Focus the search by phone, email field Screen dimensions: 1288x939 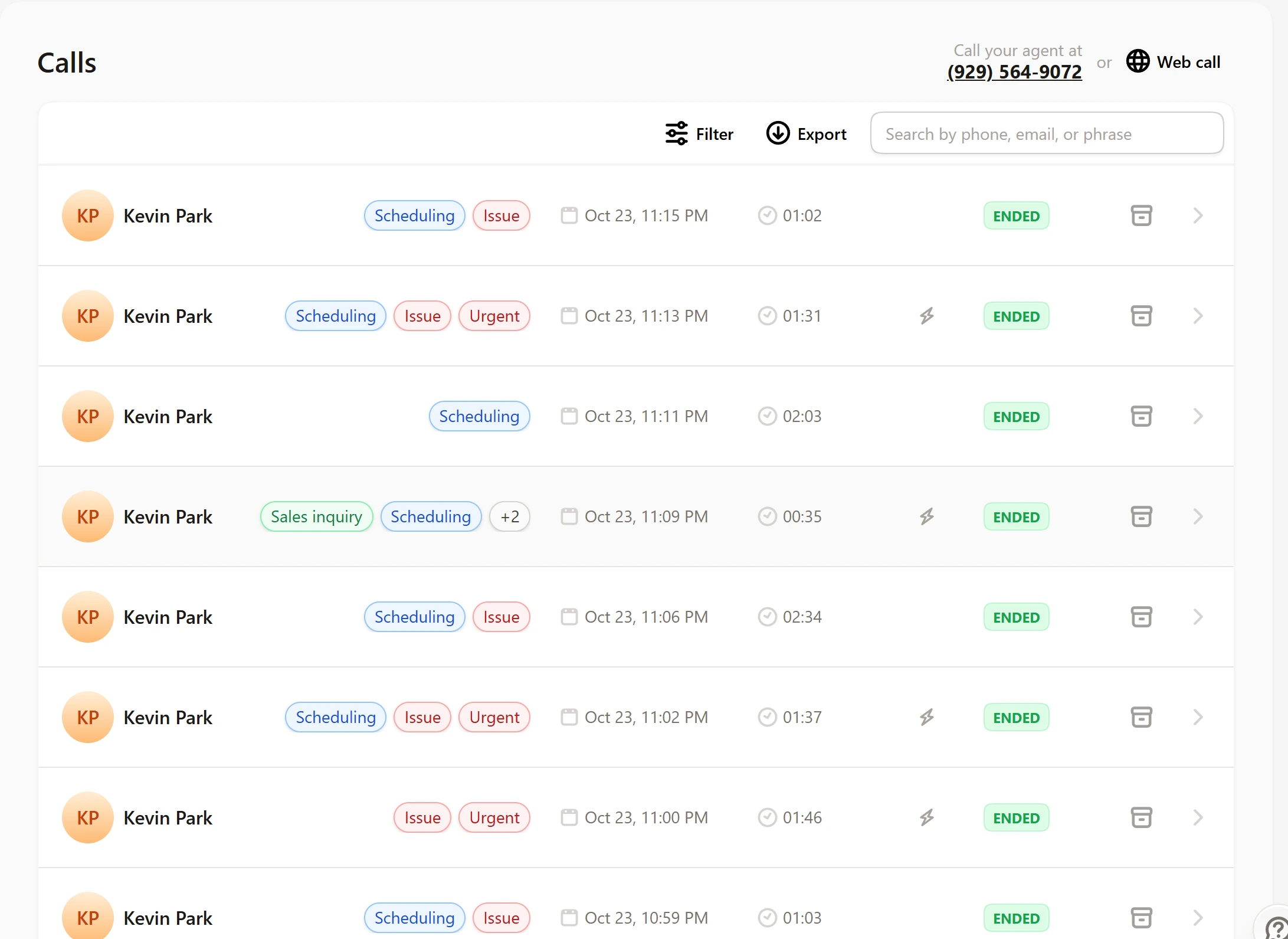1047,133
